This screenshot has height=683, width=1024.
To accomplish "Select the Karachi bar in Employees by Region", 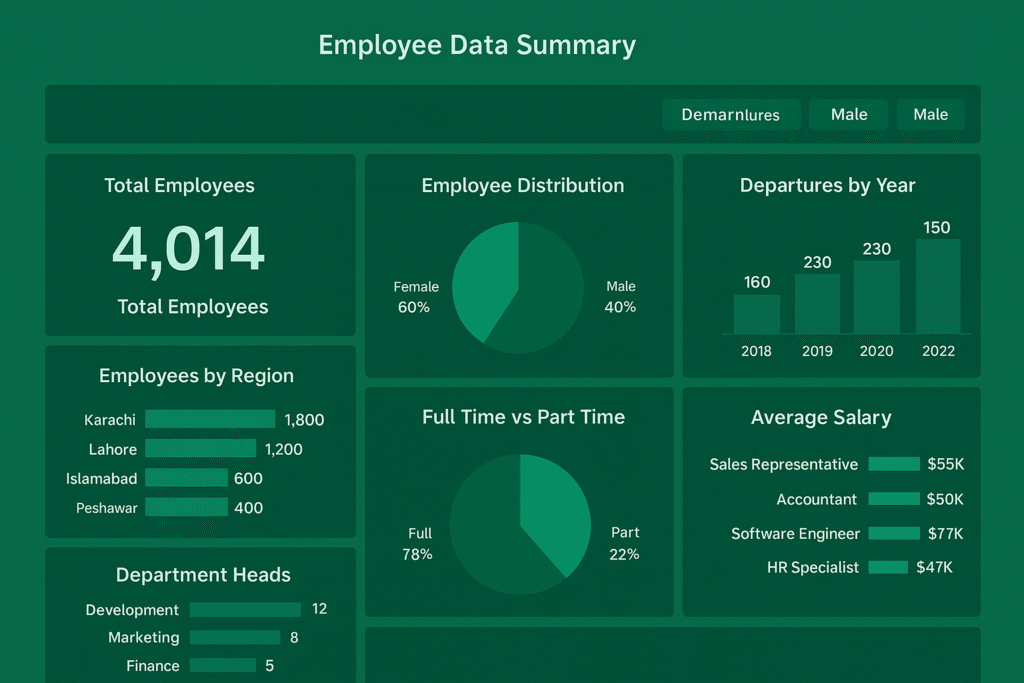I will coord(210,419).
